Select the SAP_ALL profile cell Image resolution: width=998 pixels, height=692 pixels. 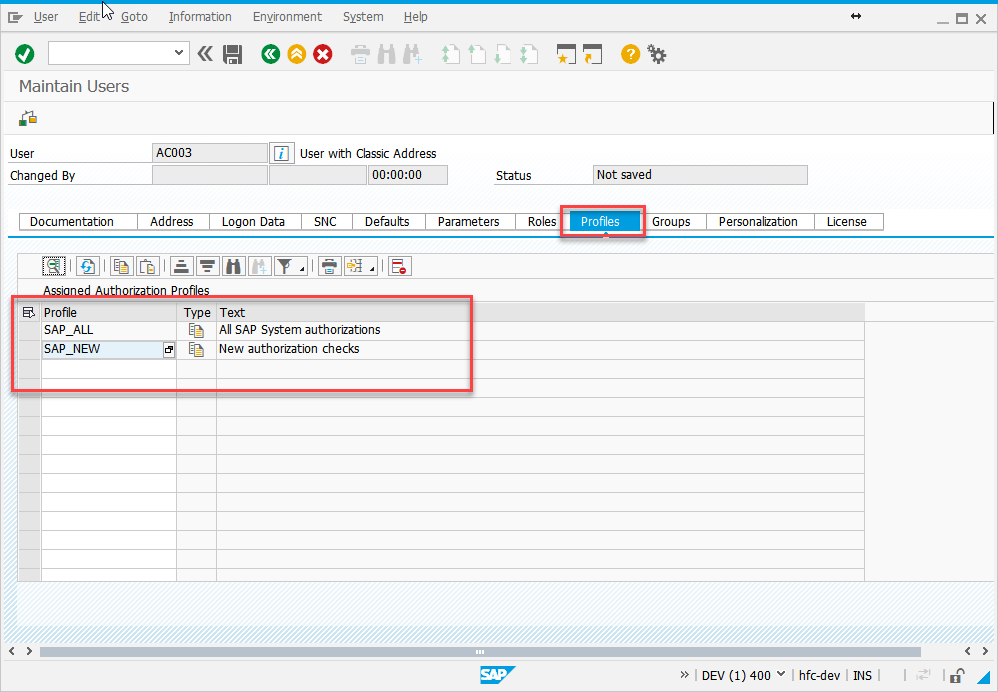tap(109, 330)
